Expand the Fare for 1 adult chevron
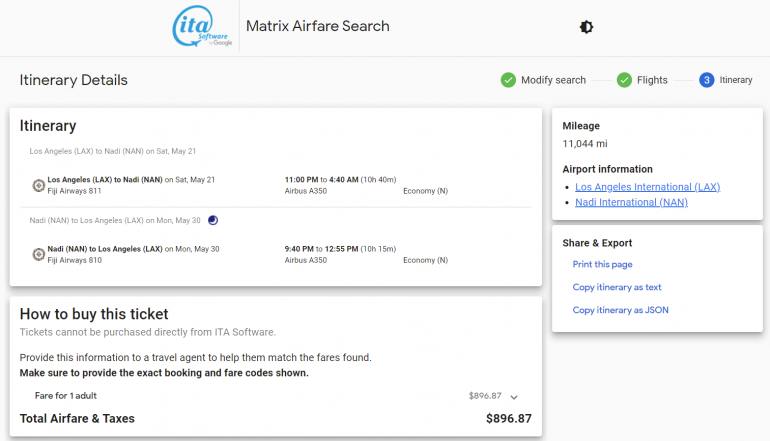770x441 pixels. pos(515,397)
